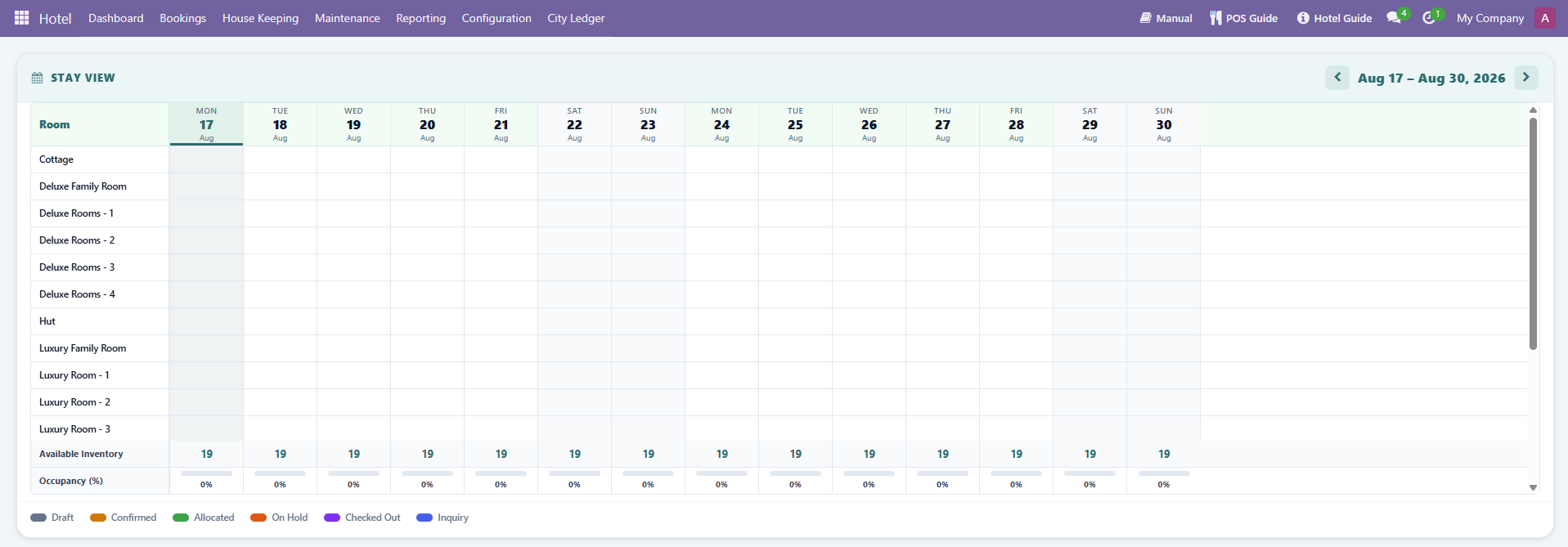The width and height of the screenshot is (1568, 547).
Task: Click the On Hold legend swatch
Action: tap(258, 518)
